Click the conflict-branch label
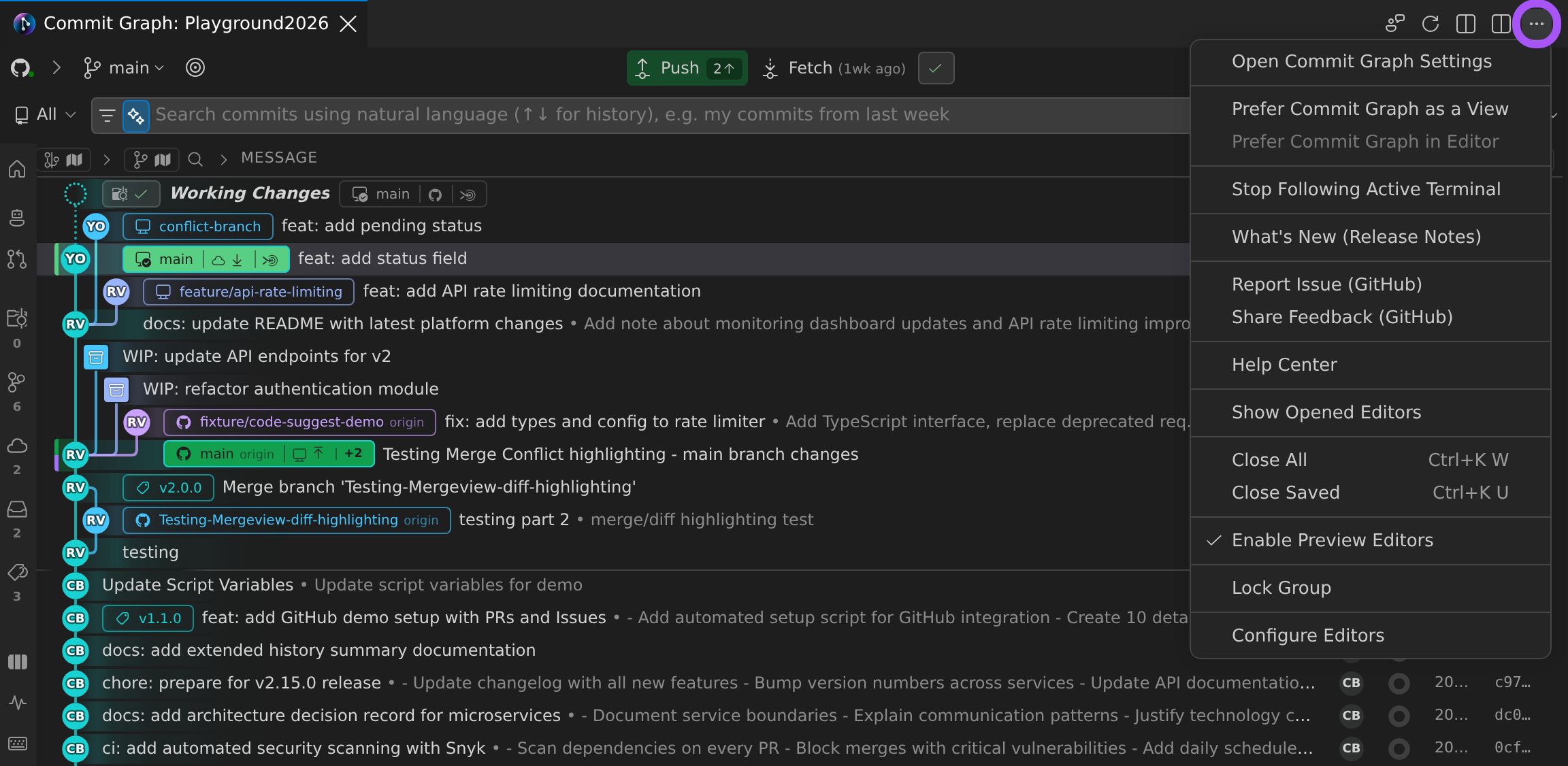 pyautogui.click(x=198, y=227)
